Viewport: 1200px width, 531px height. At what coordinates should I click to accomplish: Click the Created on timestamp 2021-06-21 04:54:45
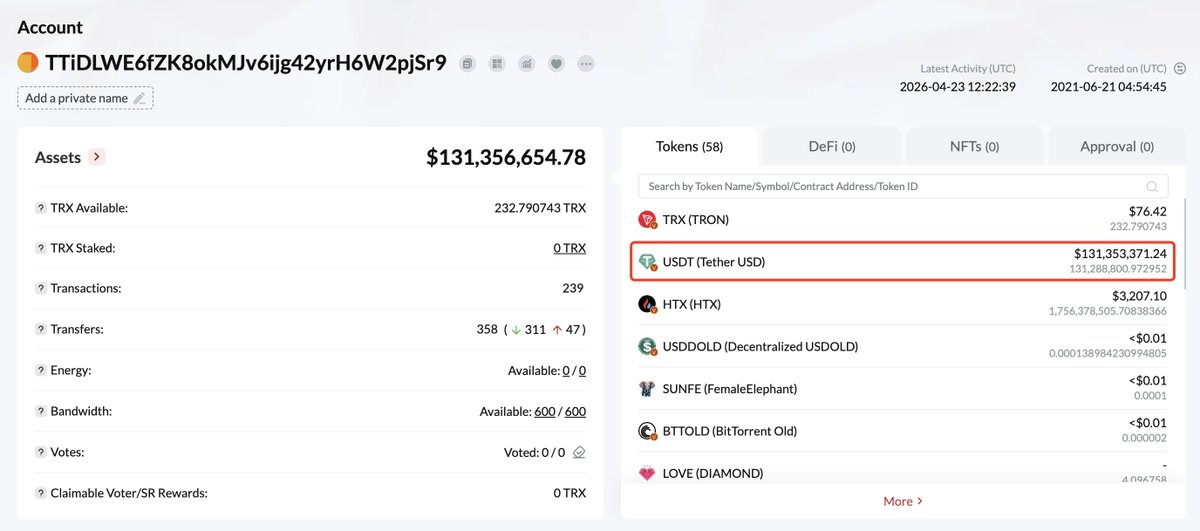pyautogui.click(x=1108, y=86)
